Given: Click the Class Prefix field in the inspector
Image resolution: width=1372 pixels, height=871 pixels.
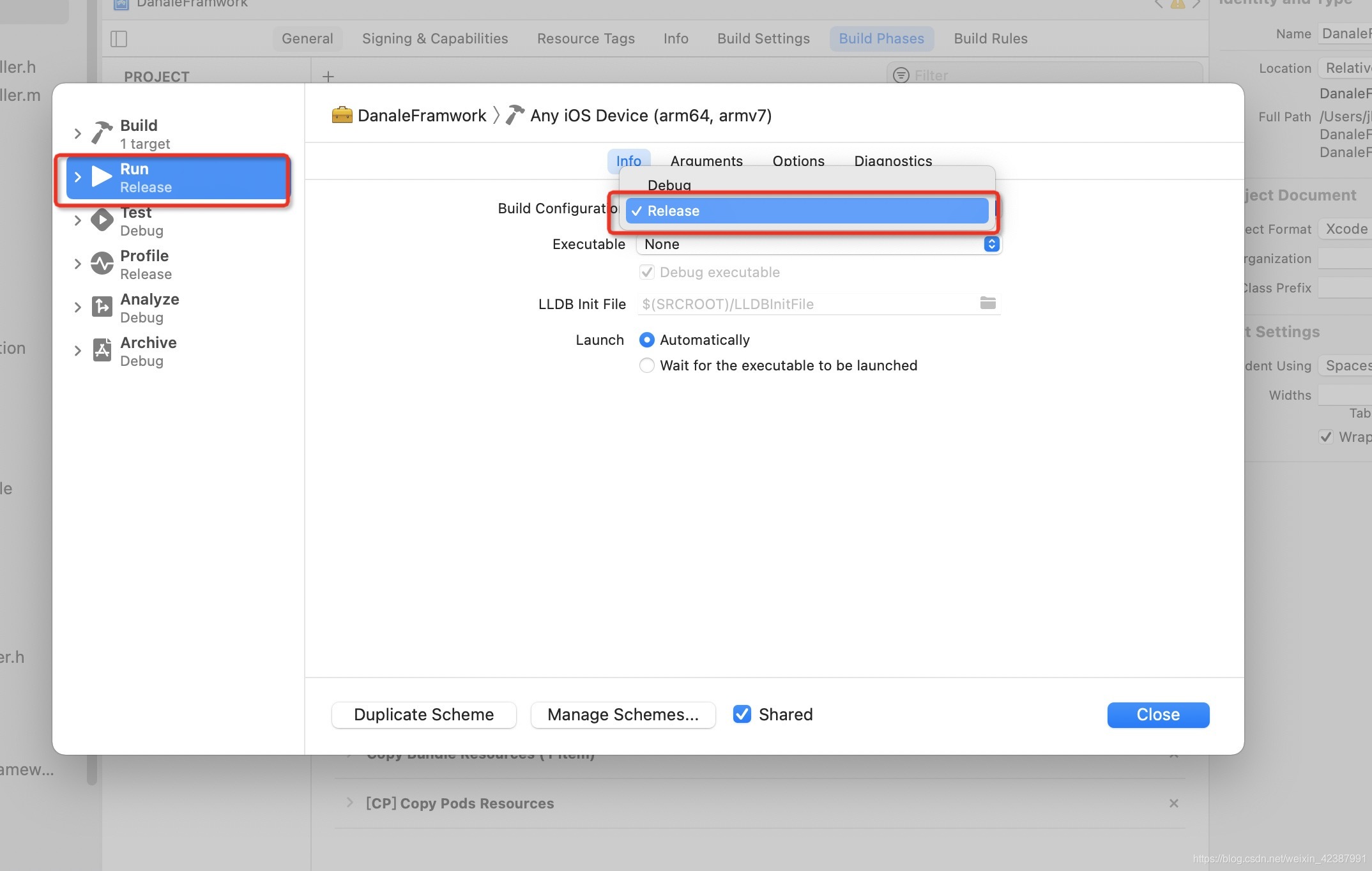Looking at the screenshot, I should 1345,287.
